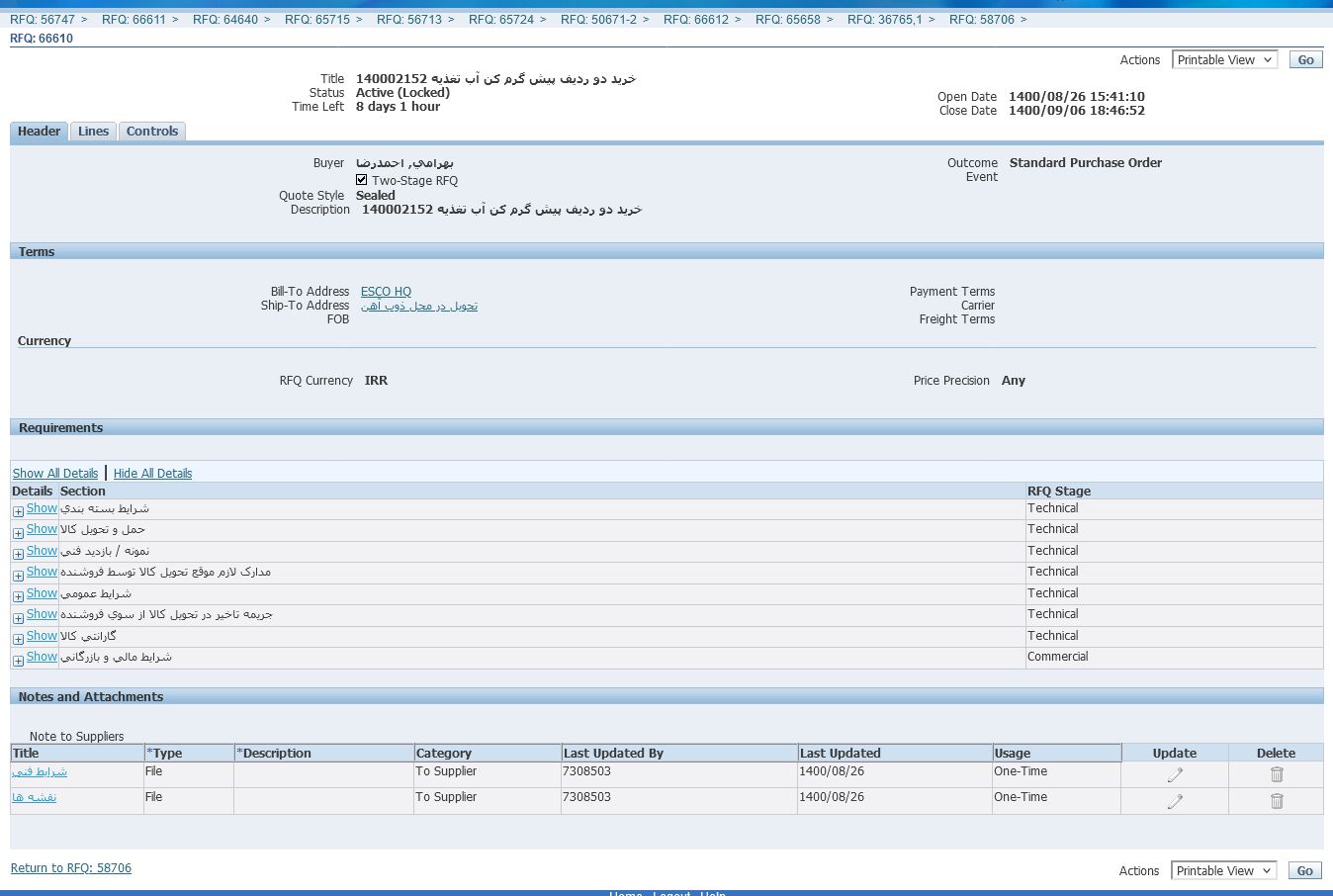Switch to the Lines tab
1333x896 pixels.
coord(93,132)
